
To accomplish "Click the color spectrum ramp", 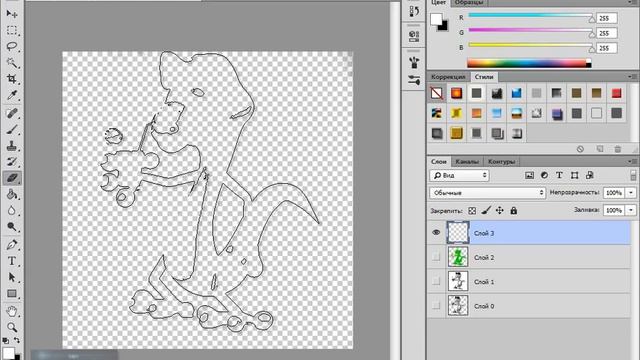I will click(529, 63).
